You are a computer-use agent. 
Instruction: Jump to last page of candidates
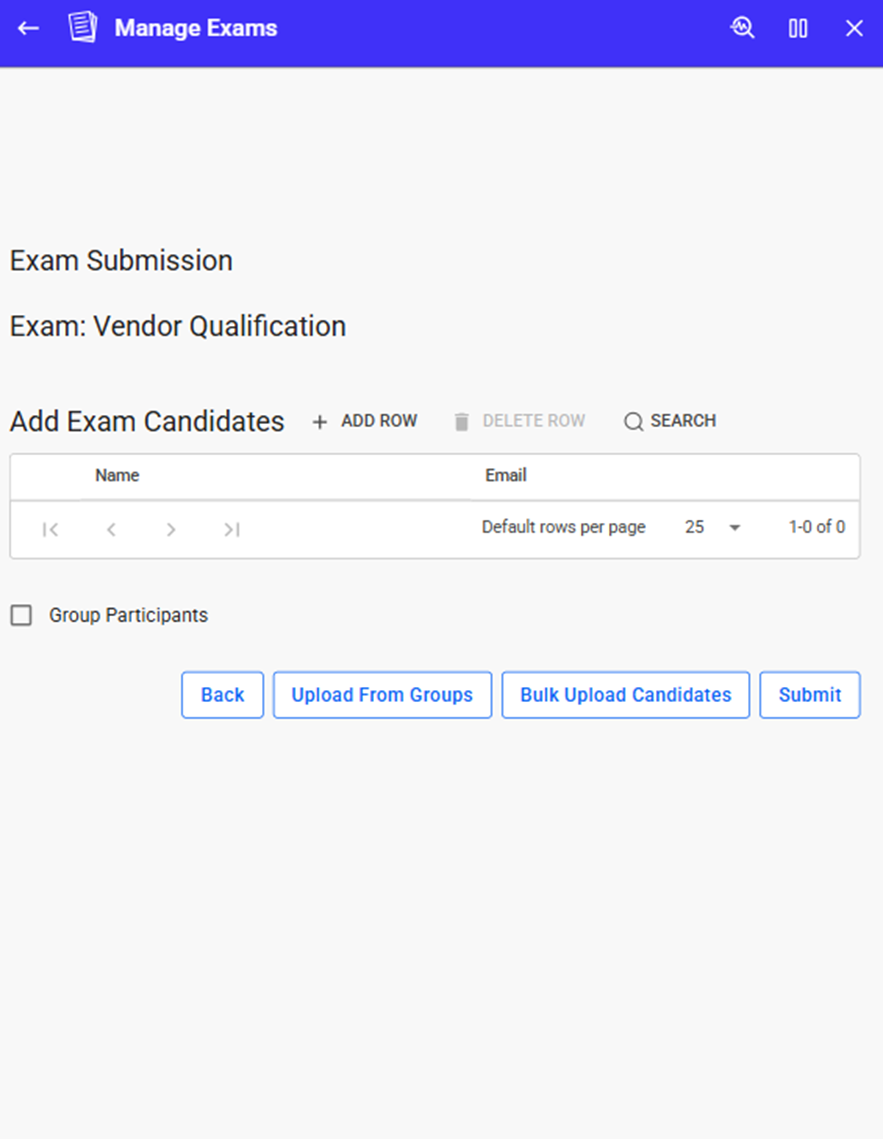coord(232,529)
